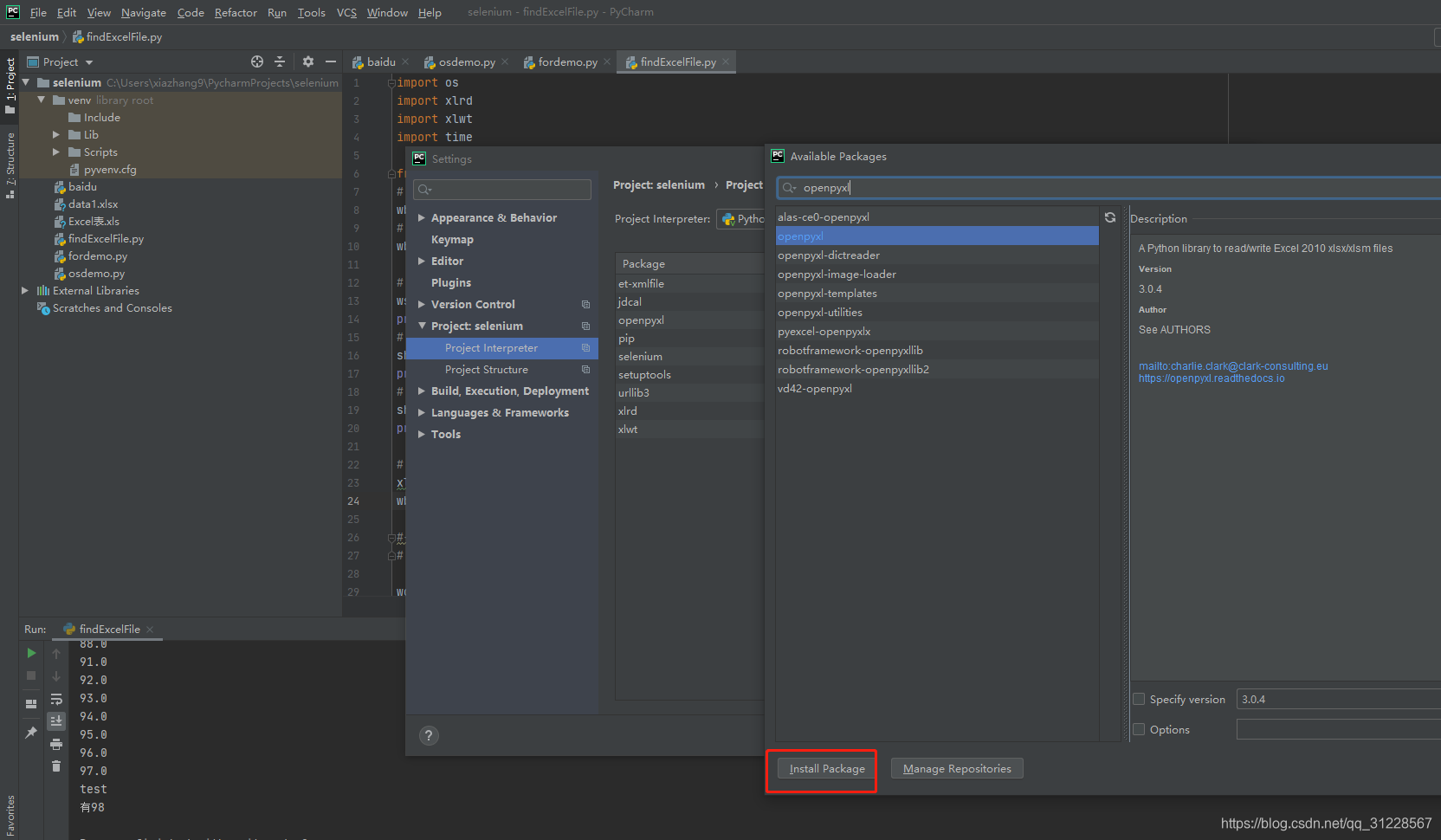Viewport: 1441px width, 840px height.
Task: Select pyexcel-openpyxlx in package list
Action: (937, 332)
